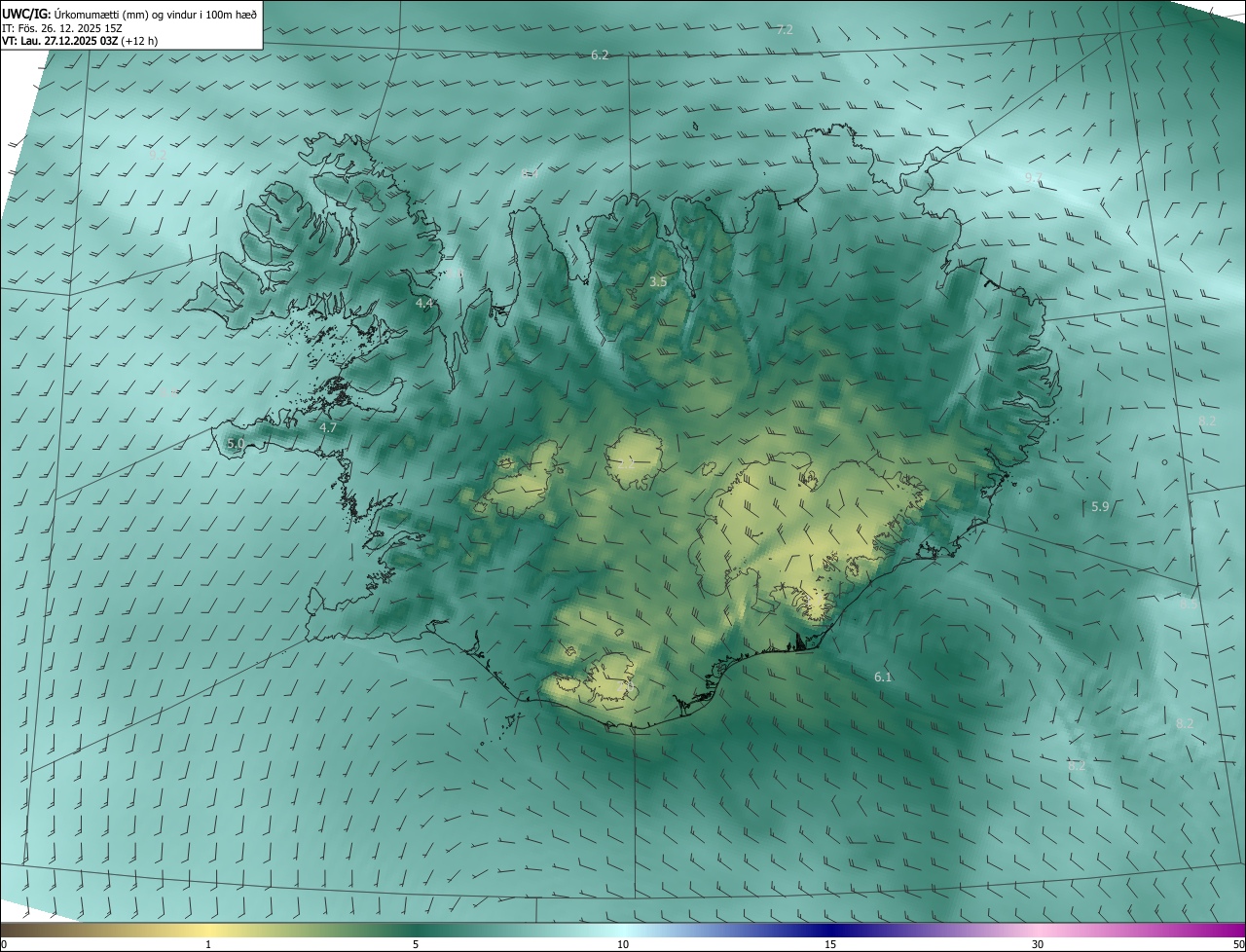Viewport: 1246px width, 952px height.
Task: Click the '0' tick label on the color scale
Action: click(4, 944)
